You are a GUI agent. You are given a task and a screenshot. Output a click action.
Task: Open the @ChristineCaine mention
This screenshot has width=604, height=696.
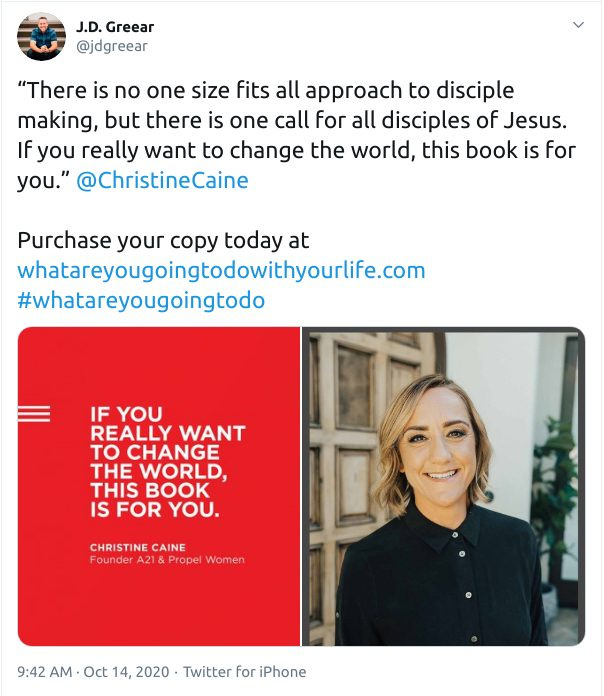point(162,181)
